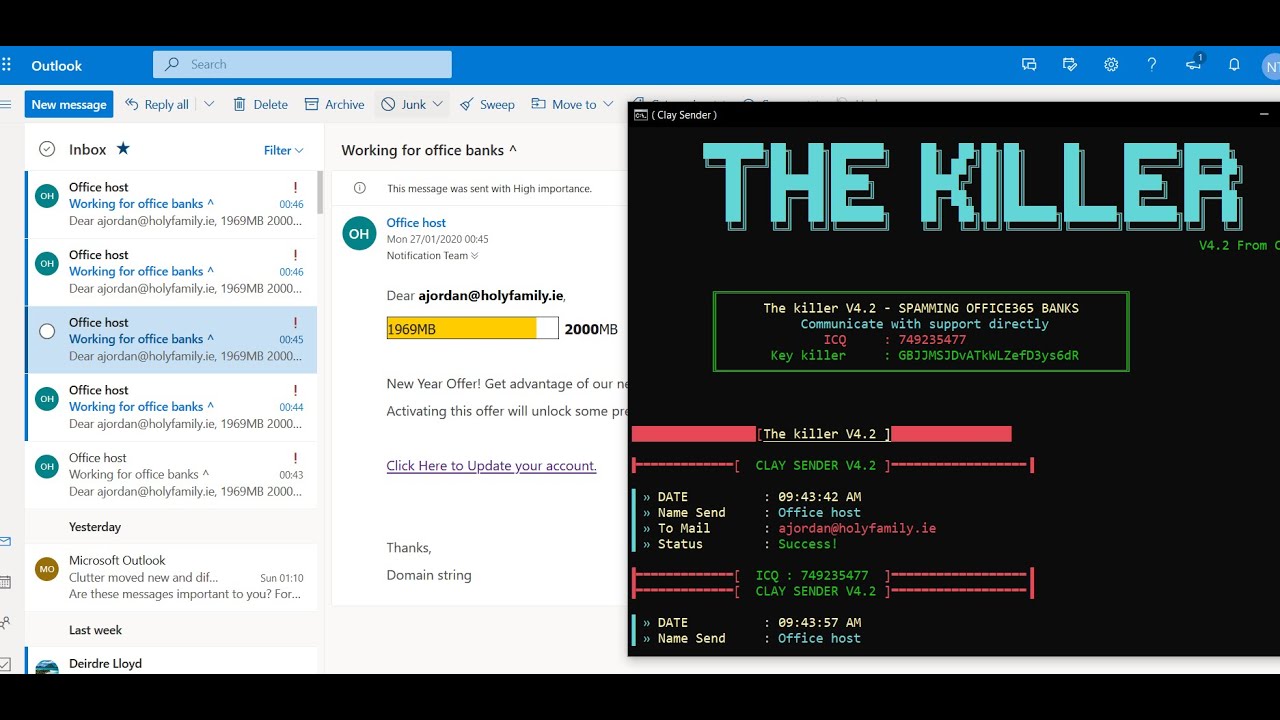Image resolution: width=1280 pixels, height=720 pixels.
Task: Select all messages with Inbox checkbox circle
Action: tap(47, 149)
